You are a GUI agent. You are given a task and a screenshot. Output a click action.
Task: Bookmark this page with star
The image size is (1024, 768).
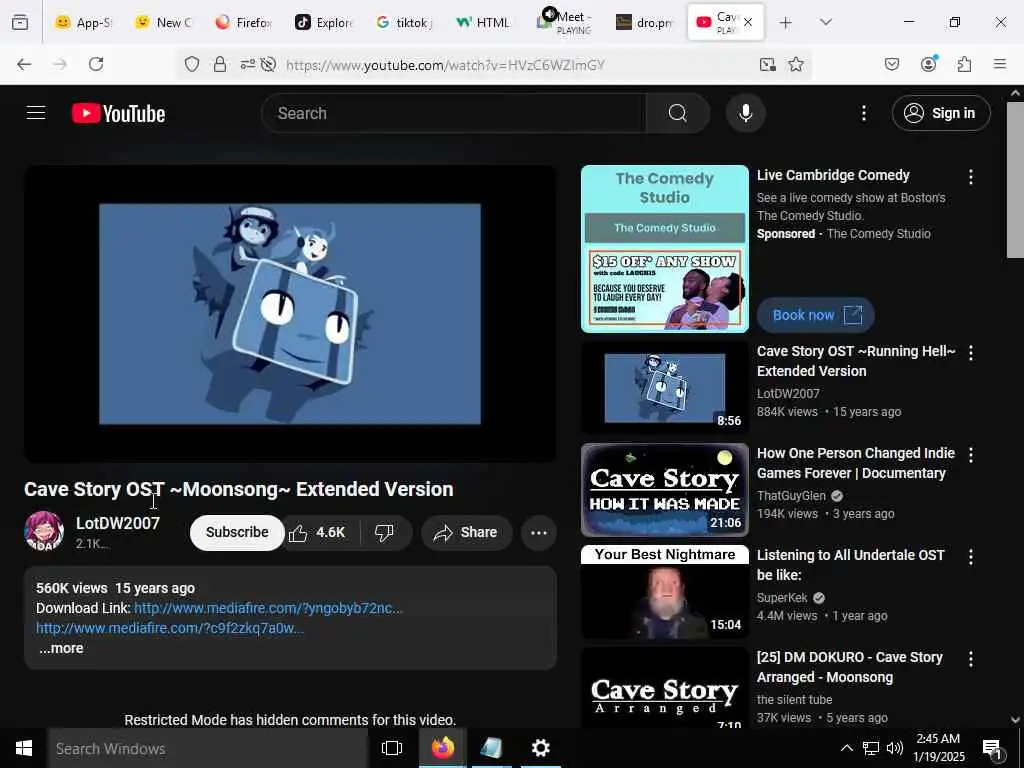click(x=795, y=64)
